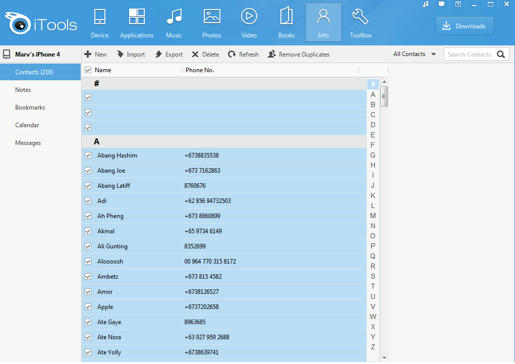Click the music note icon in title bar
Image resolution: width=515 pixels, height=364 pixels.
pyautogui.click(x=426, y=4)
